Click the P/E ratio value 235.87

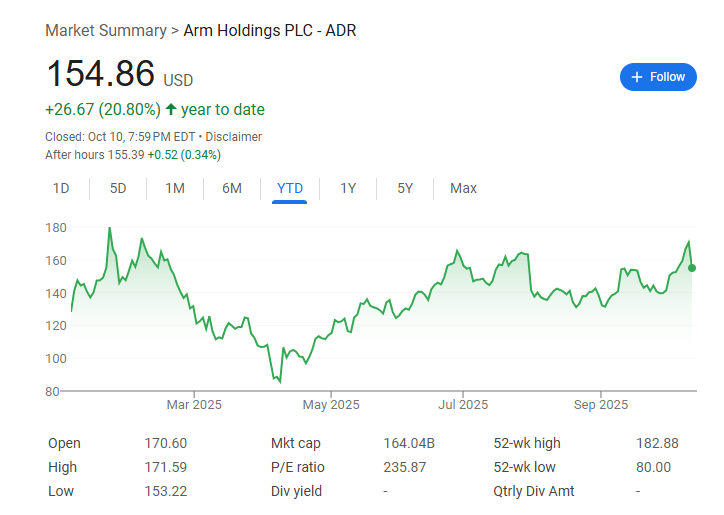[x=405, y=467]
